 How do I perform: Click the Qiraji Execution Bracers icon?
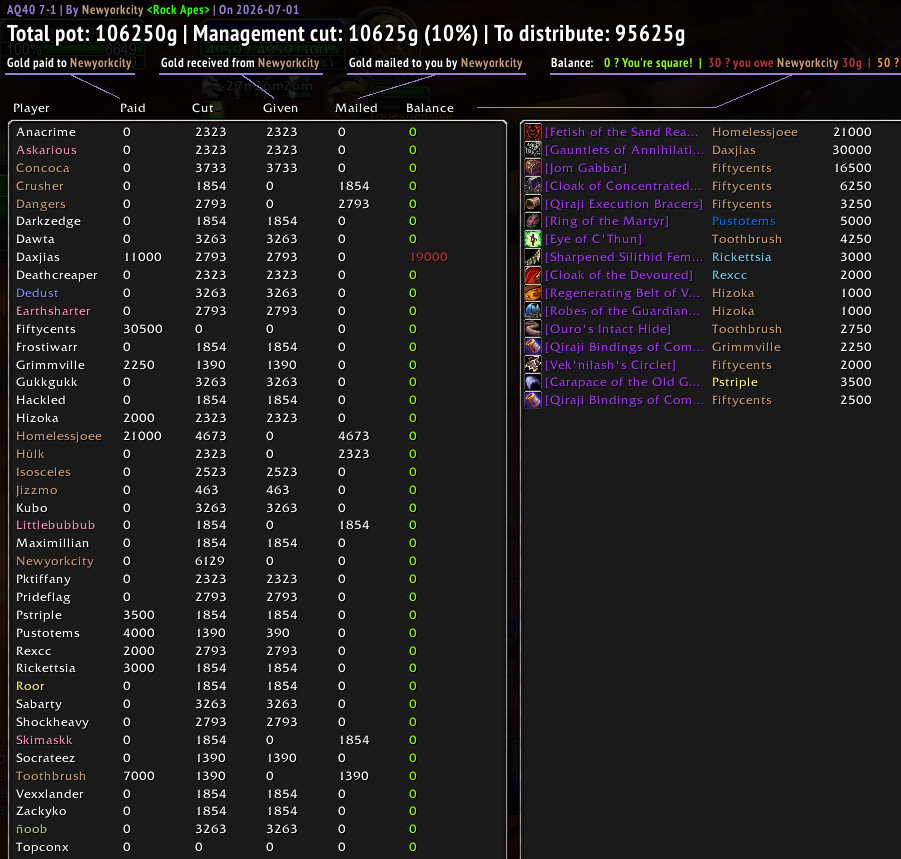coord(533,203)
